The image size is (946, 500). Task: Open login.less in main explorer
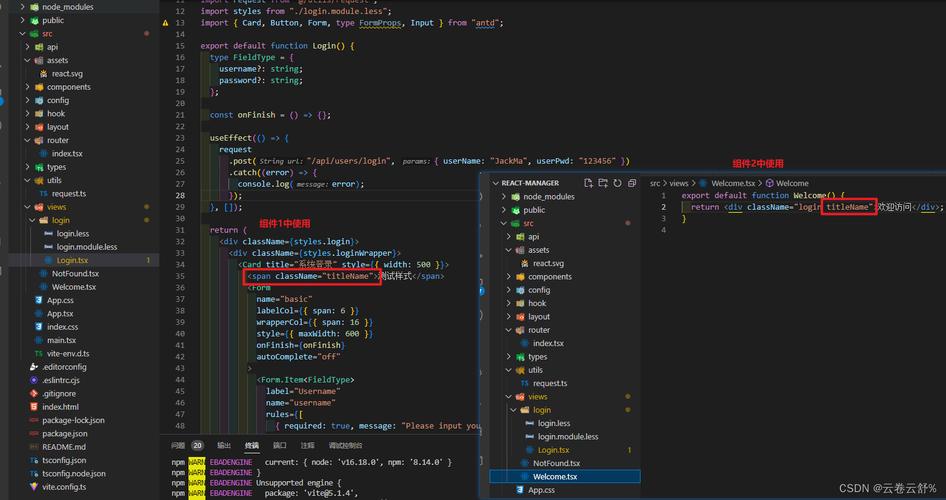(x=72, y=233)
